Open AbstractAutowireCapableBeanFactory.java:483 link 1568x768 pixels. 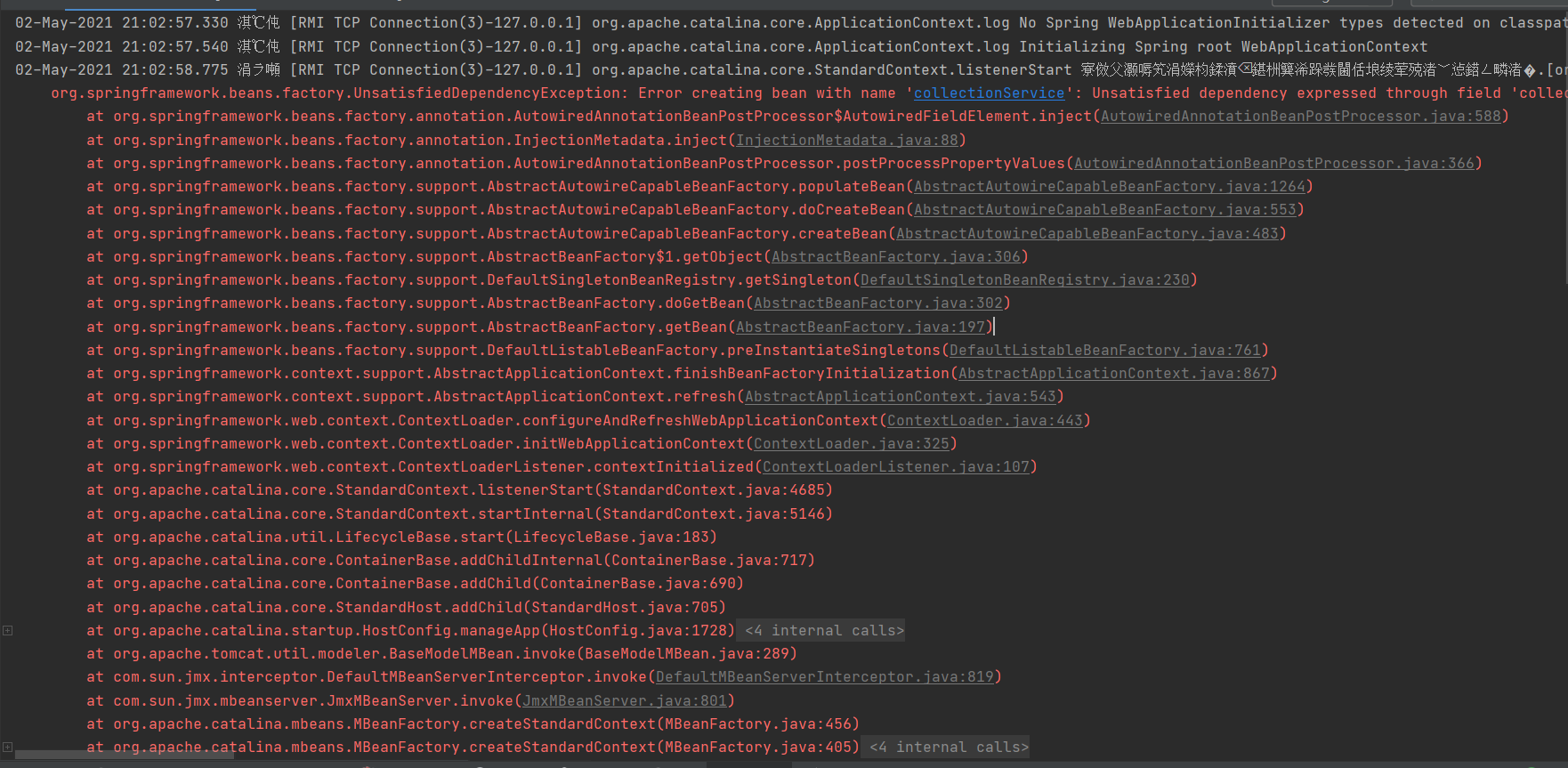point(1087,234)
